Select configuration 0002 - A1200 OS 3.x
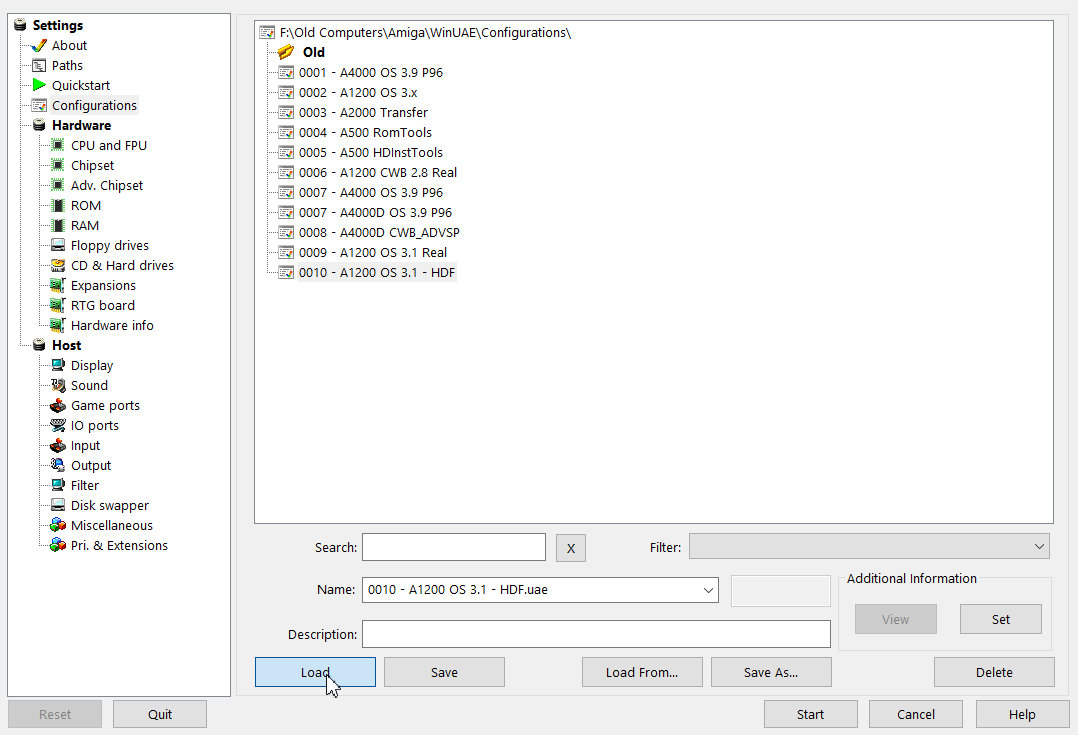The height and width of the screenshot is (735, 1078). tap(358, 93)
